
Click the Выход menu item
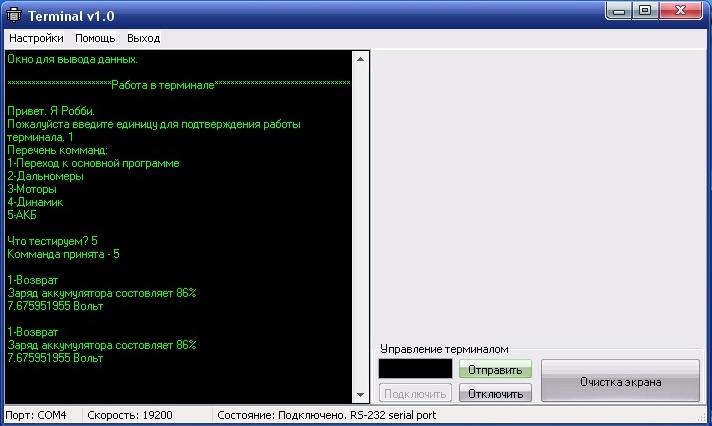[143, 38]
